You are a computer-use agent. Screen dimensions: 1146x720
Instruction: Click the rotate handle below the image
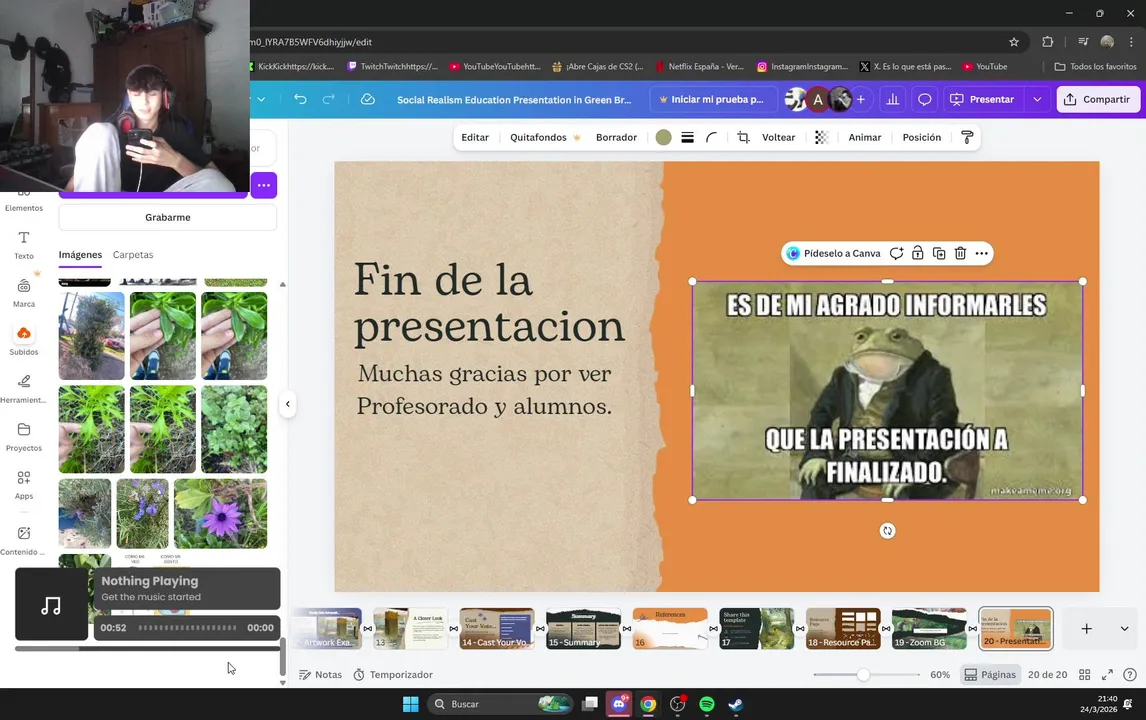(887, 531)
